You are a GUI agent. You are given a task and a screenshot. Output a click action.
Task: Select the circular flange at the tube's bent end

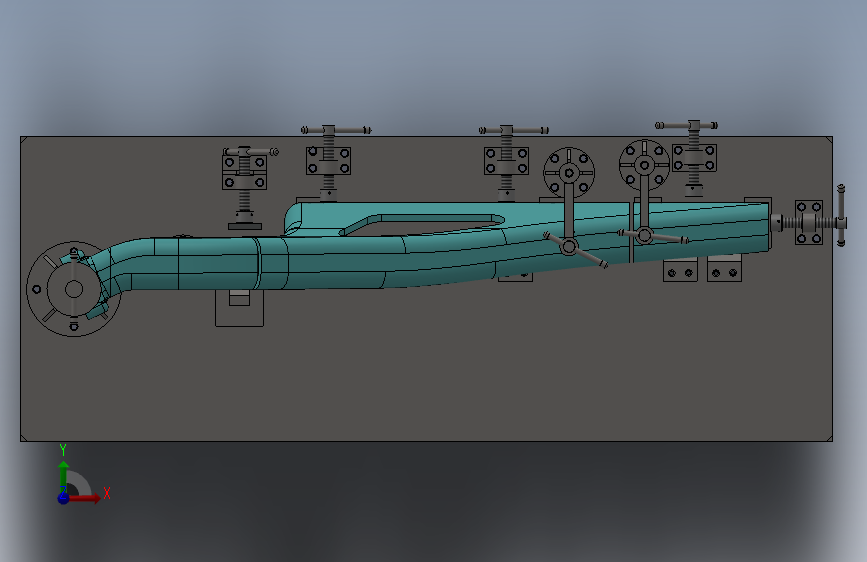pyautogui.click(x=74, y=289)
